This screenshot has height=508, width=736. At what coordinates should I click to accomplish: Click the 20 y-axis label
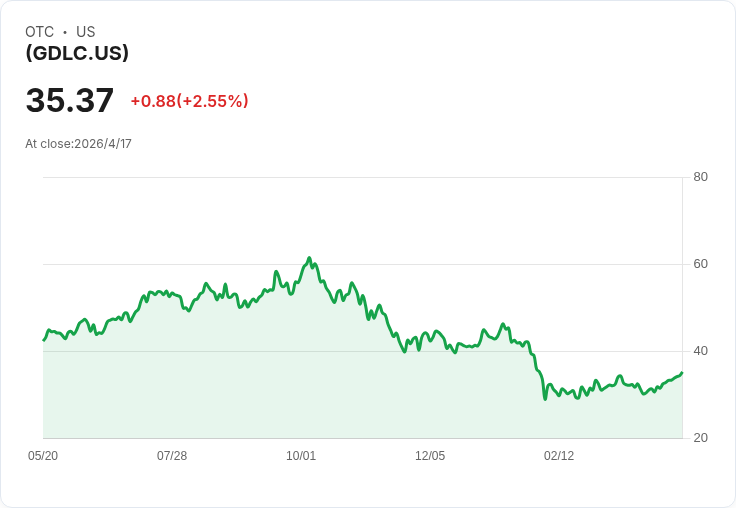click(700, 438)
